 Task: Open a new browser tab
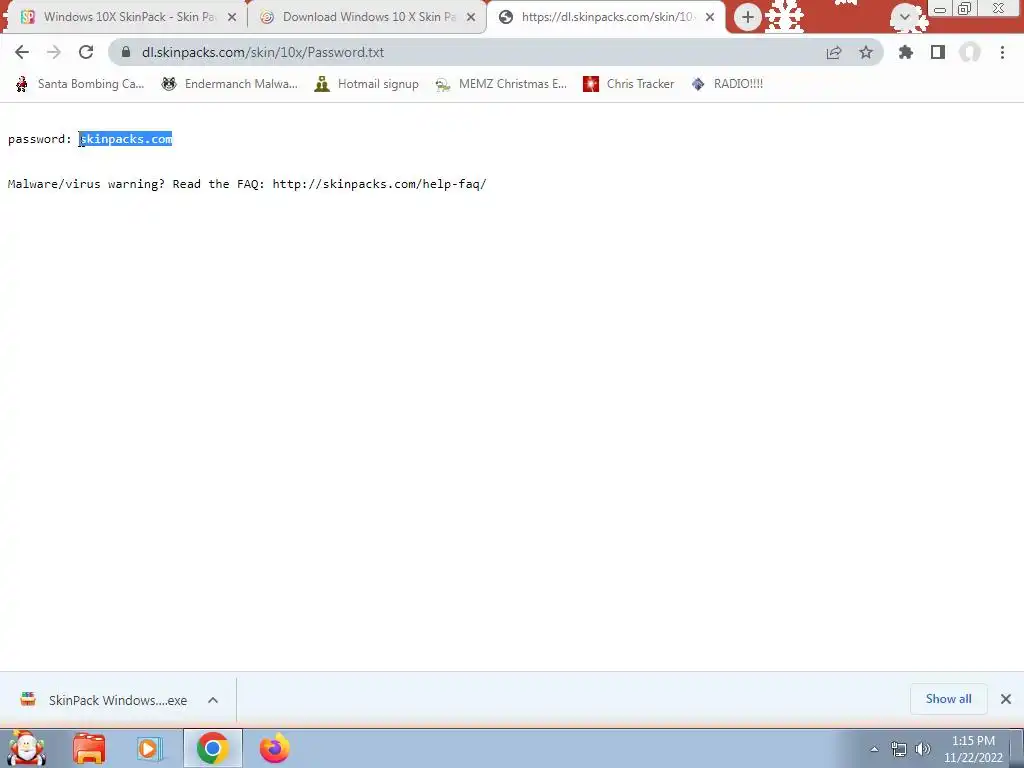click(748, 17)
